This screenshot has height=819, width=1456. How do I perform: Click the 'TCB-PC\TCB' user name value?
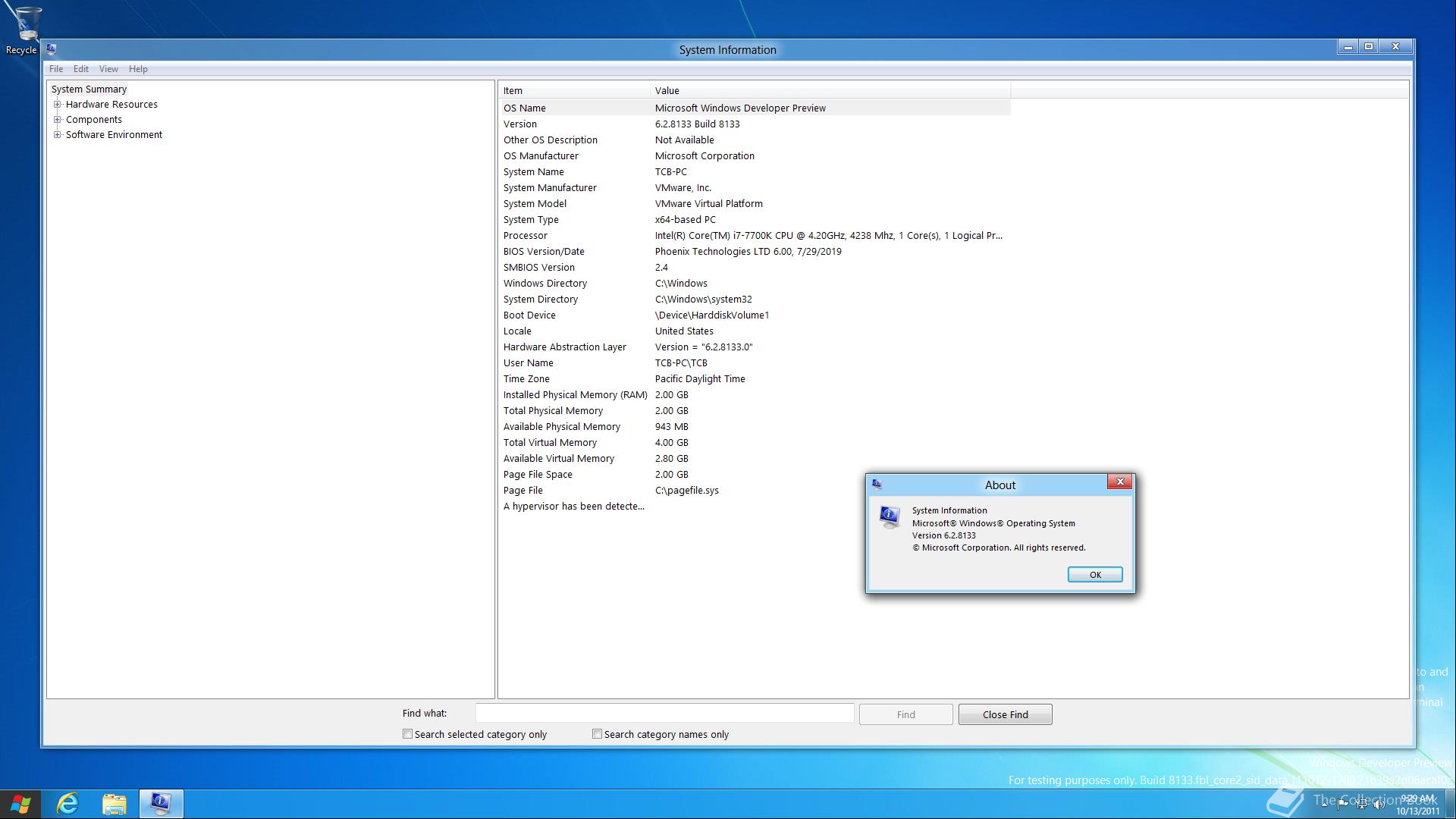(x=681, y=363)
